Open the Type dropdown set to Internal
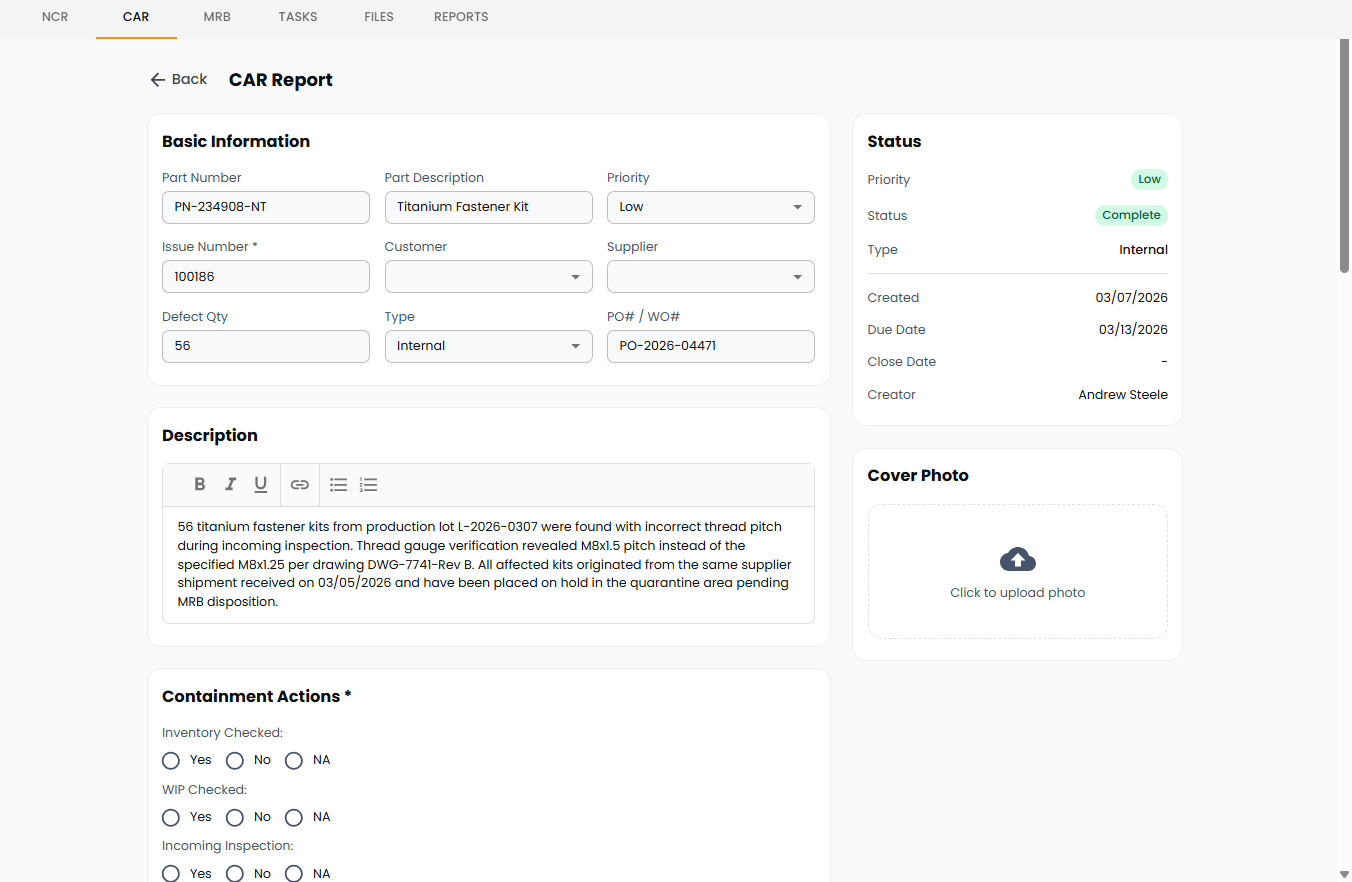 coord(488,346)
